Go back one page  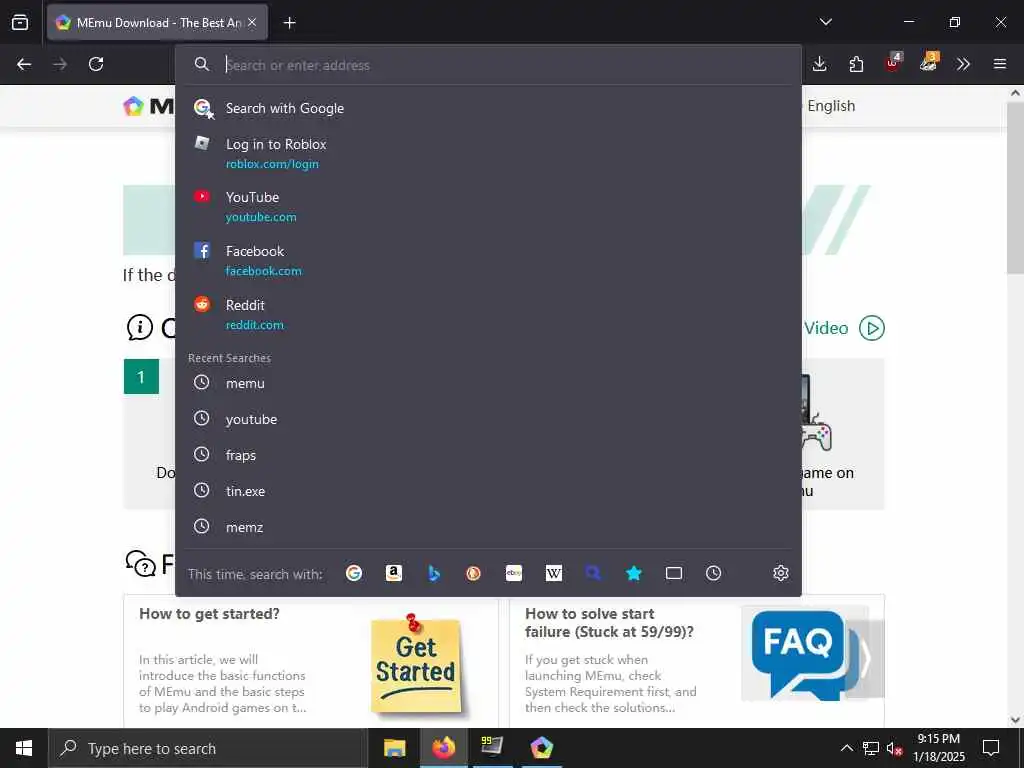(24, 64)
